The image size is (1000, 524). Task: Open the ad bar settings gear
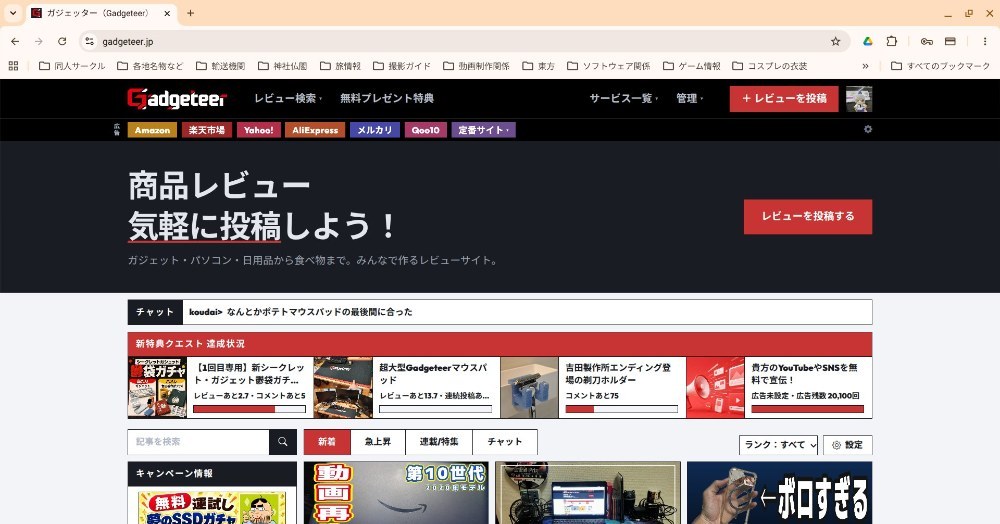867,129
